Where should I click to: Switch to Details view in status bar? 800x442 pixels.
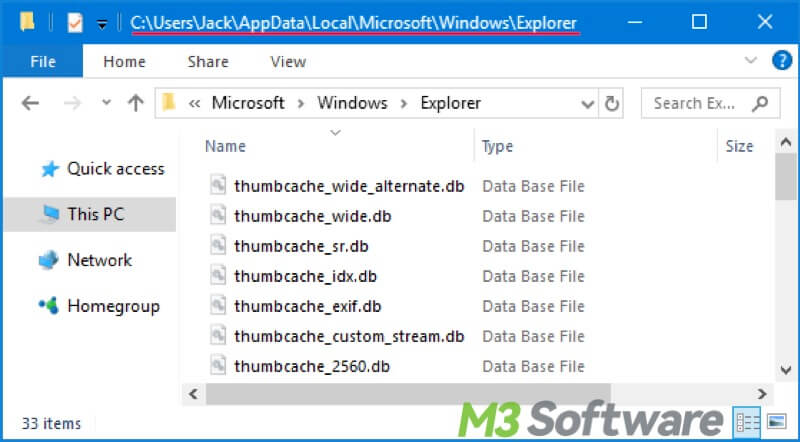(x=747, y=422)
